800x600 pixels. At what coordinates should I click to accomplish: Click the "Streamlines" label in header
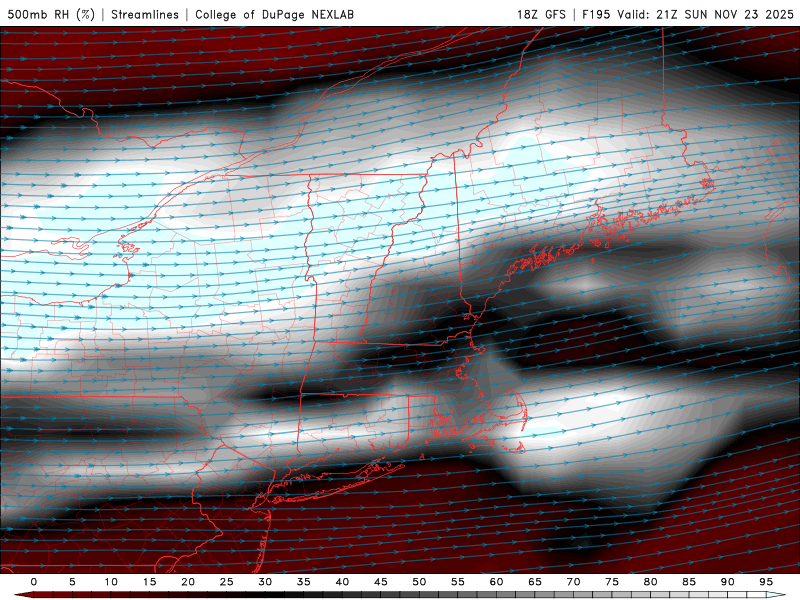tap(145, 14)
